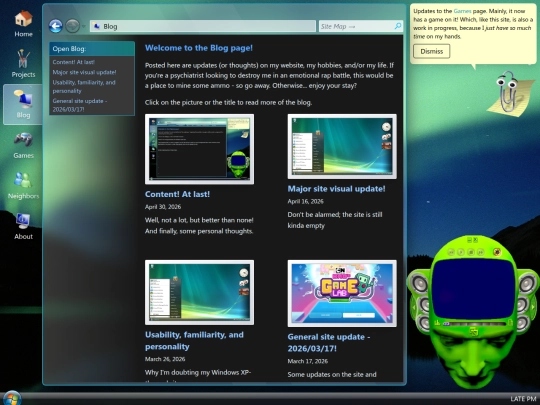Open the Windows Start orb
Screen dimensions: 540x405
pyautogui.click(x=11, y=398)
